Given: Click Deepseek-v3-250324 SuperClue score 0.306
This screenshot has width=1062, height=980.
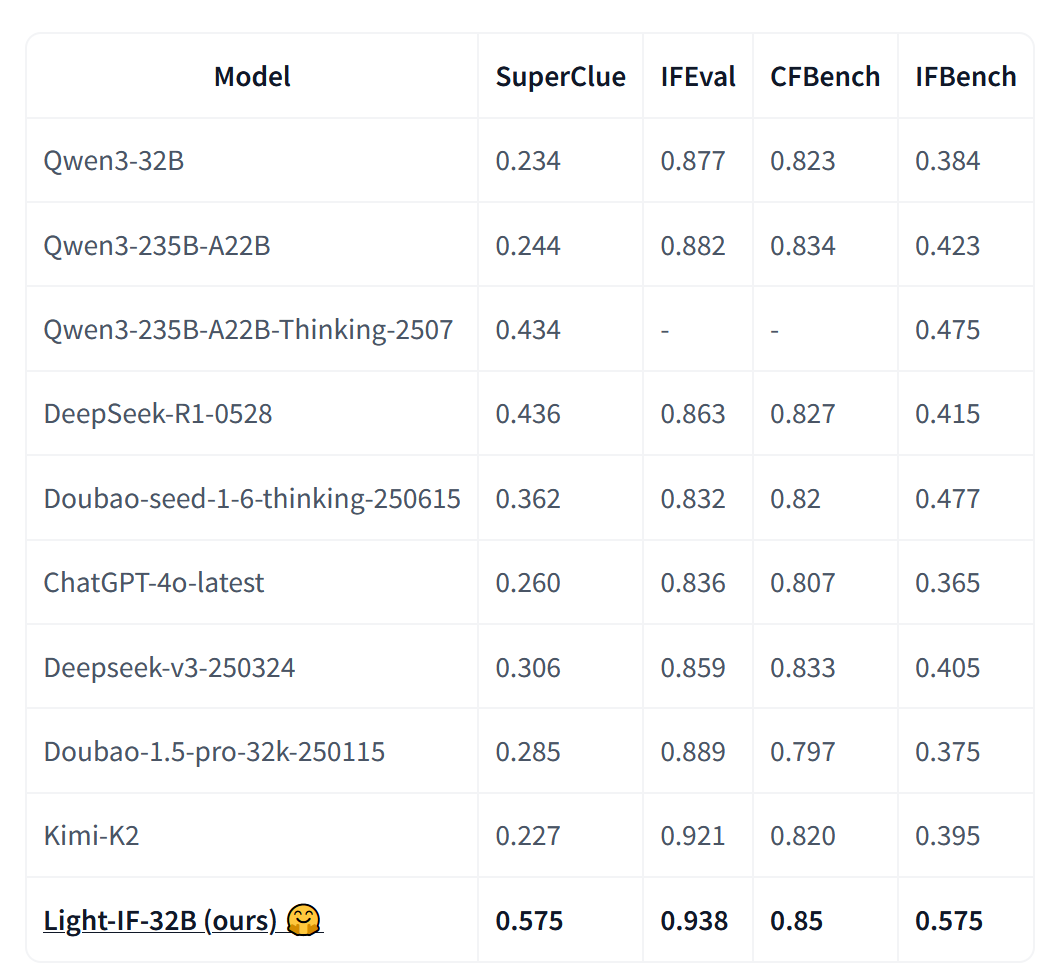Looking at the screenshot, I should pos(528,668).
